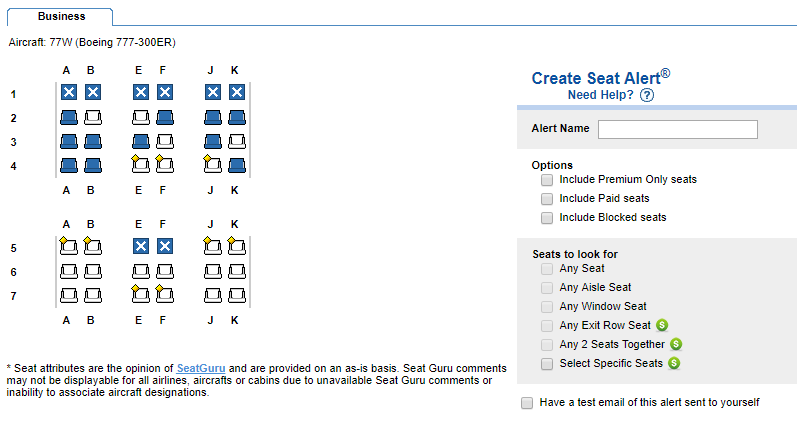Select seat 7F on the seat map
Image resolution: width=804 pixels, height=425 pixels.
click(x=165, y=294)
